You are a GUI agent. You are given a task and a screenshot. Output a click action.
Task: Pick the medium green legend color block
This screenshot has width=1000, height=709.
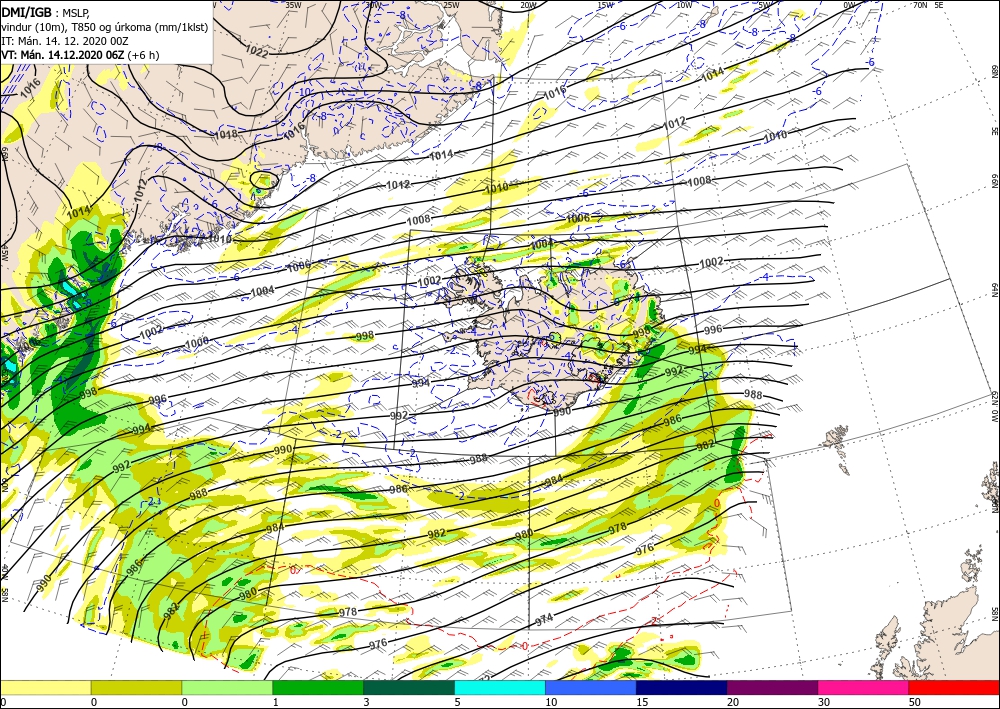(318, 687)
